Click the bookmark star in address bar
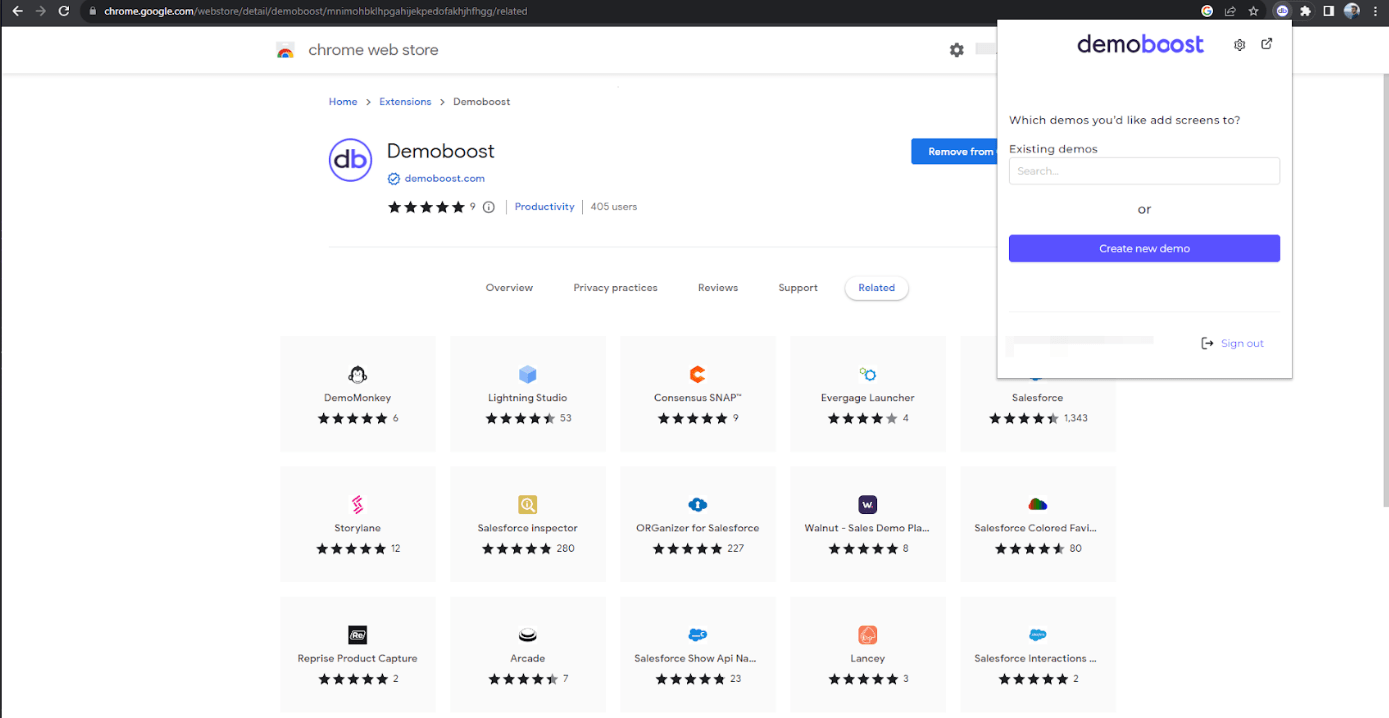 [1254, 11]
